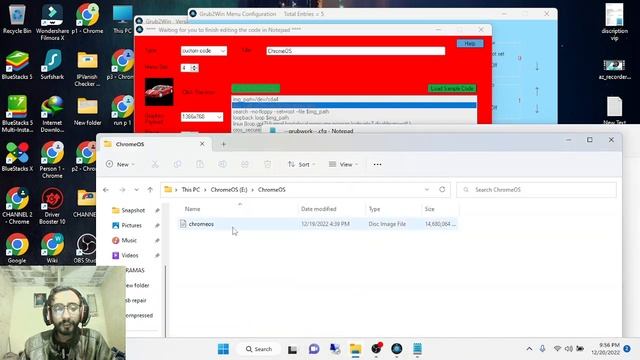
Task: Click the Share icon in Explorer toolbar
Action: tap(244, 164)
